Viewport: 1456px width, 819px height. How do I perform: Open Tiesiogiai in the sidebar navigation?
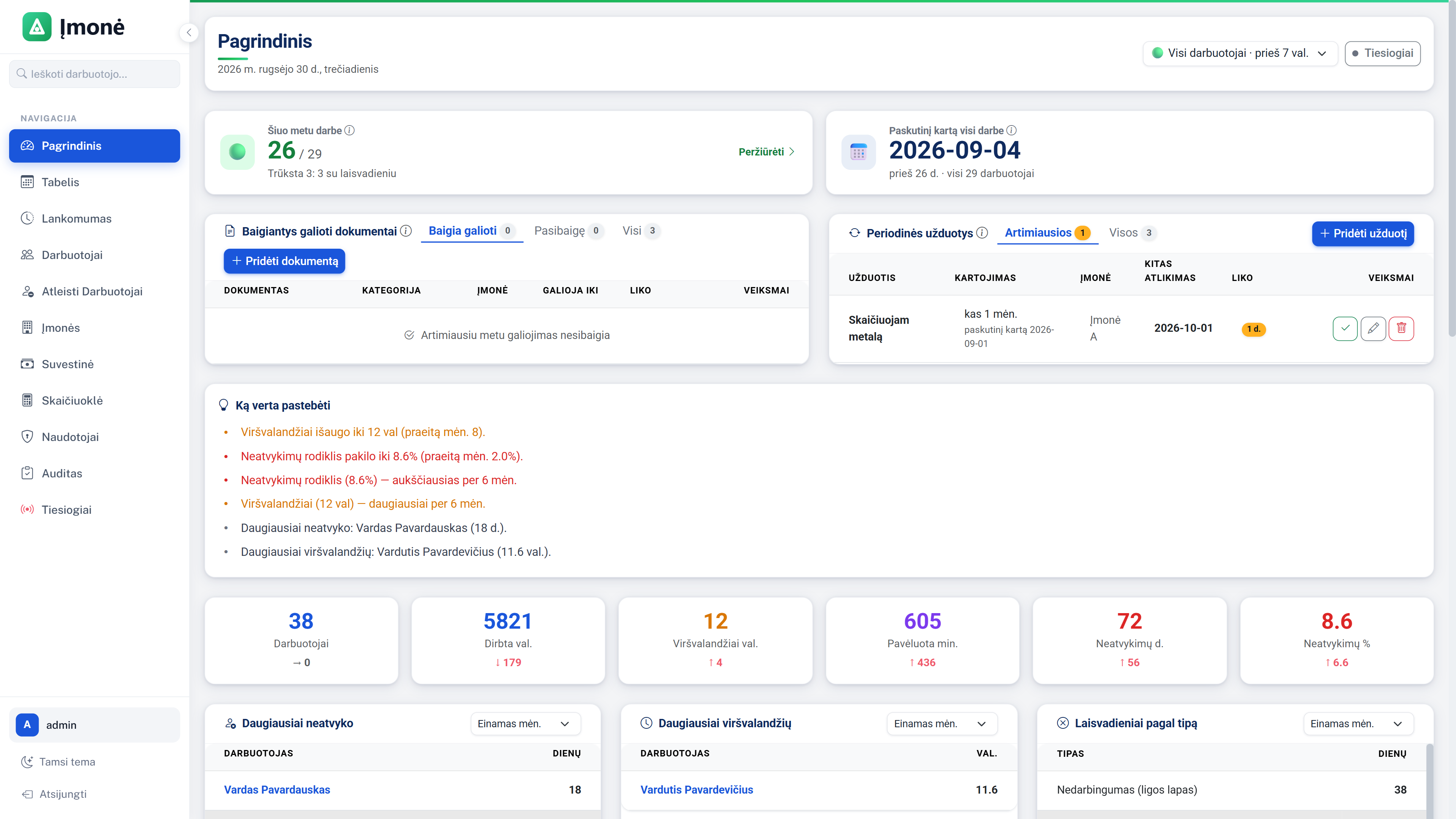click(94, 509)
